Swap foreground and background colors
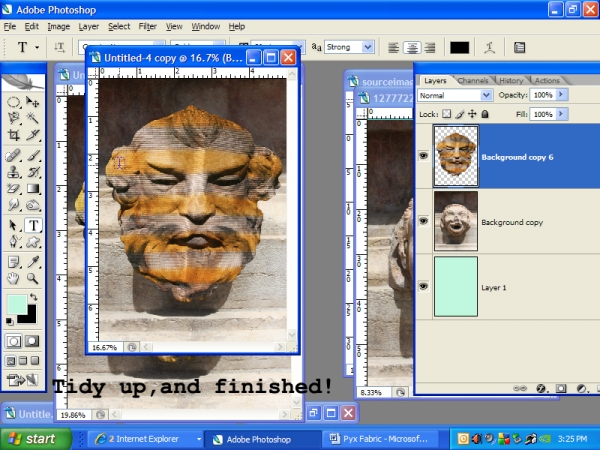600x450 pixels. coord(34,297)
